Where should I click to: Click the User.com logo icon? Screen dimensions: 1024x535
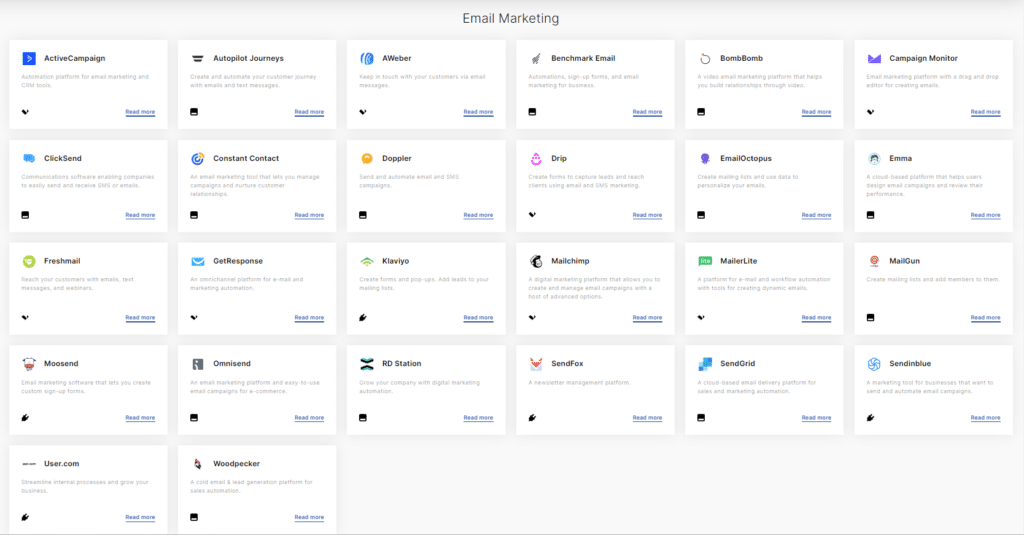pyautogui.click(x=29, y=464)
